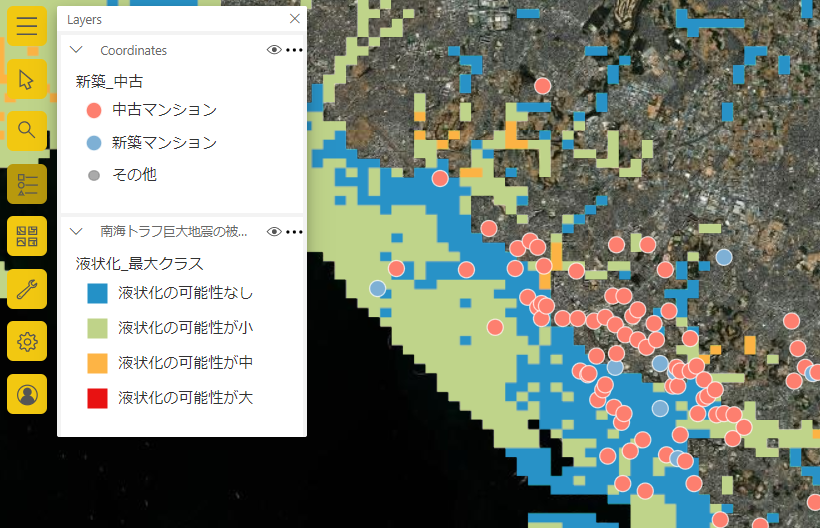Screen dimensions: 820x528
Task: Click the Layers panel title
Action: (x=84, y=20)
